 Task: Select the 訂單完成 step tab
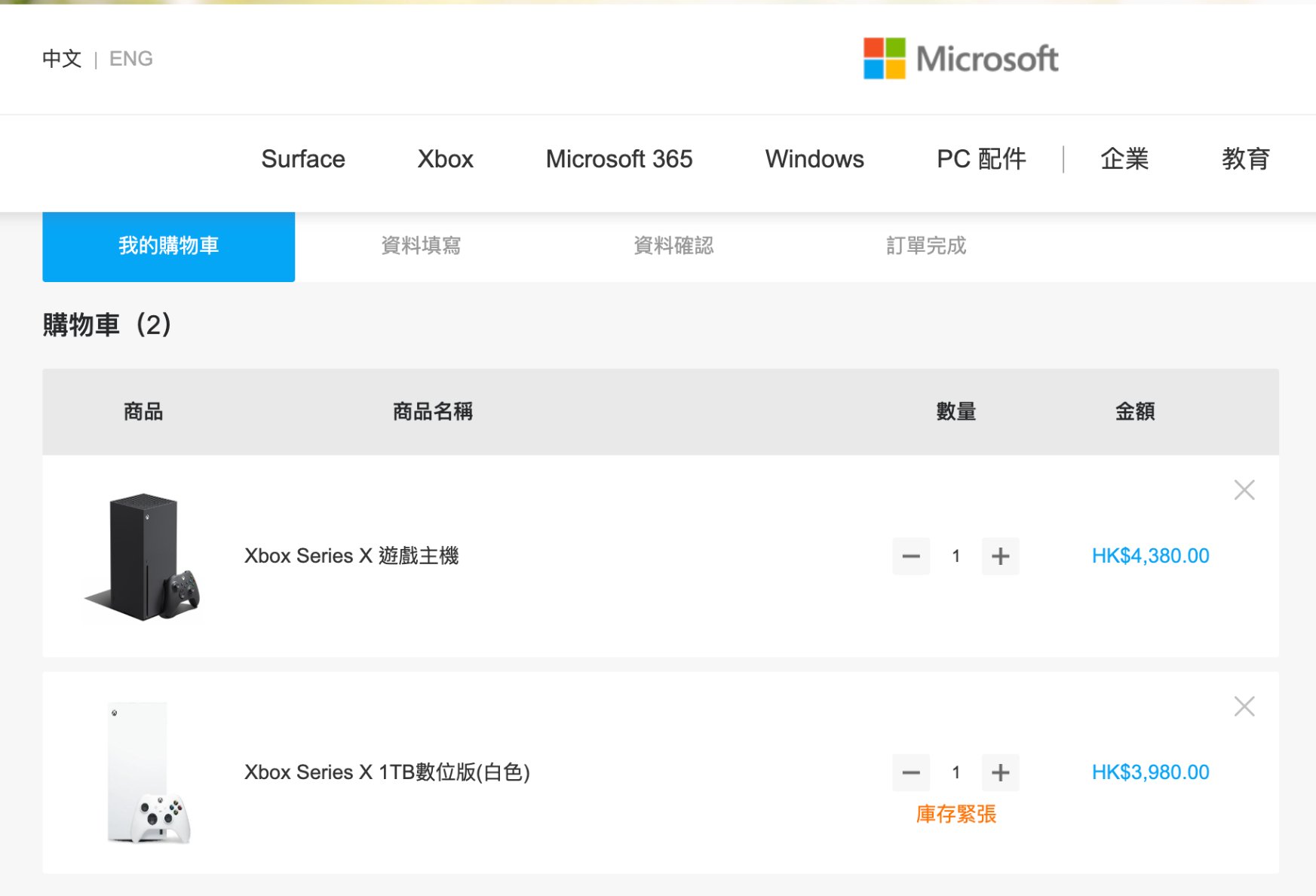(x=926, y=246)
